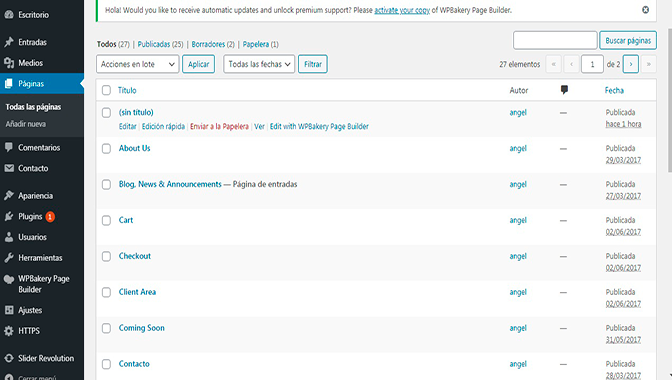Click the Escritorio dashboard icon
Image resolution: width=672 pixels, height=380 pixels.
point(9,15)
